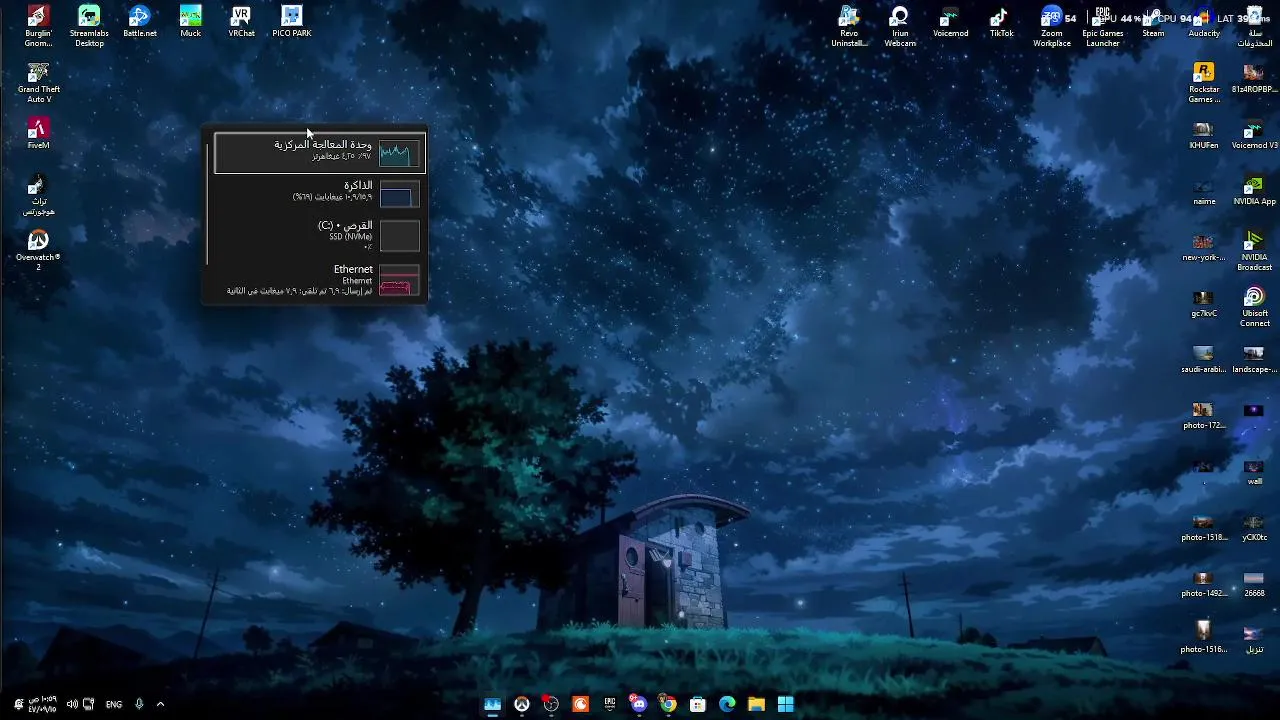1280x720 pixels.
Task: Open File Explorer from the taskbar
Action: click(x=757, y=705)
